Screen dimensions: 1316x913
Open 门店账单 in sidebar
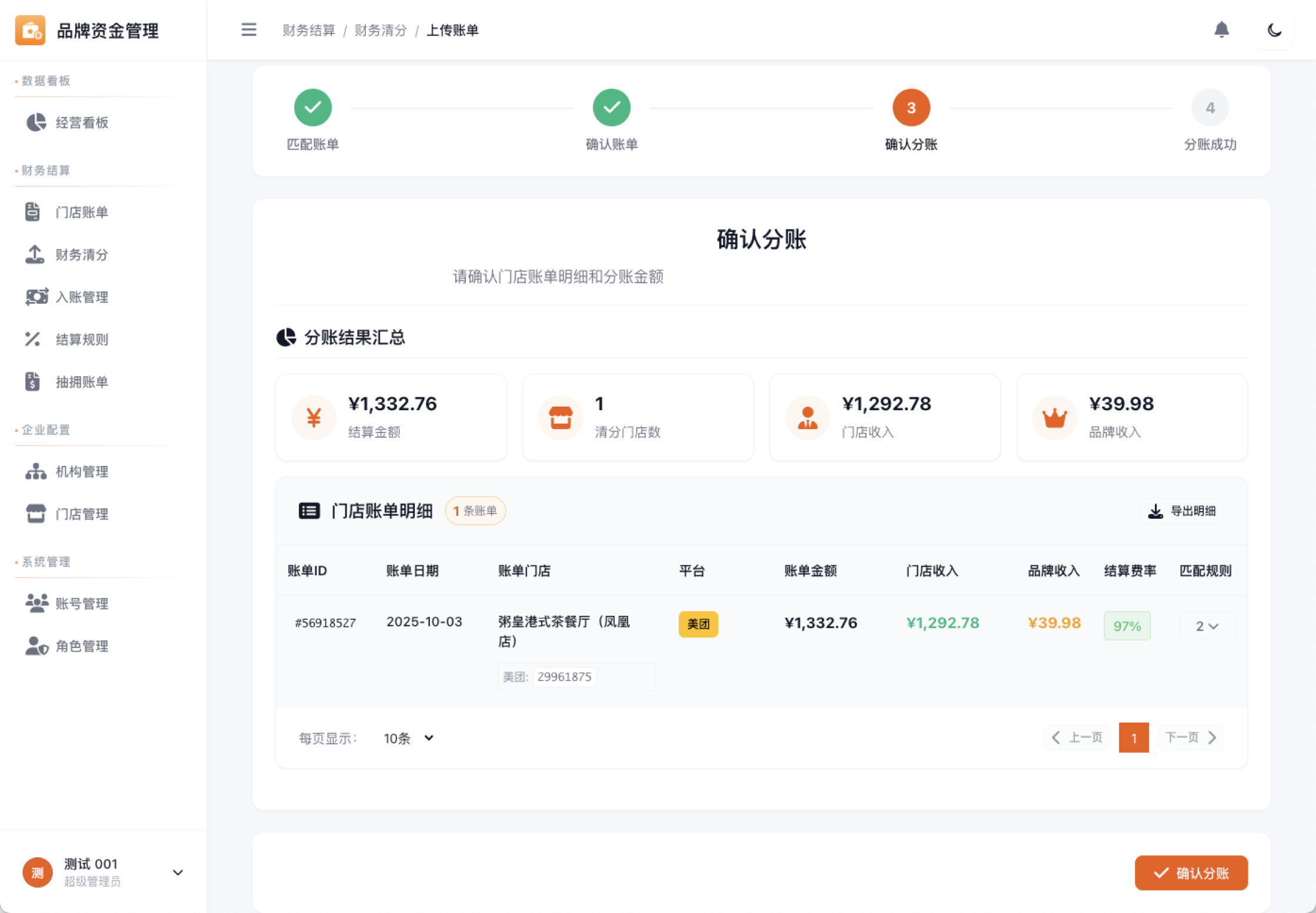coord(82,212)
